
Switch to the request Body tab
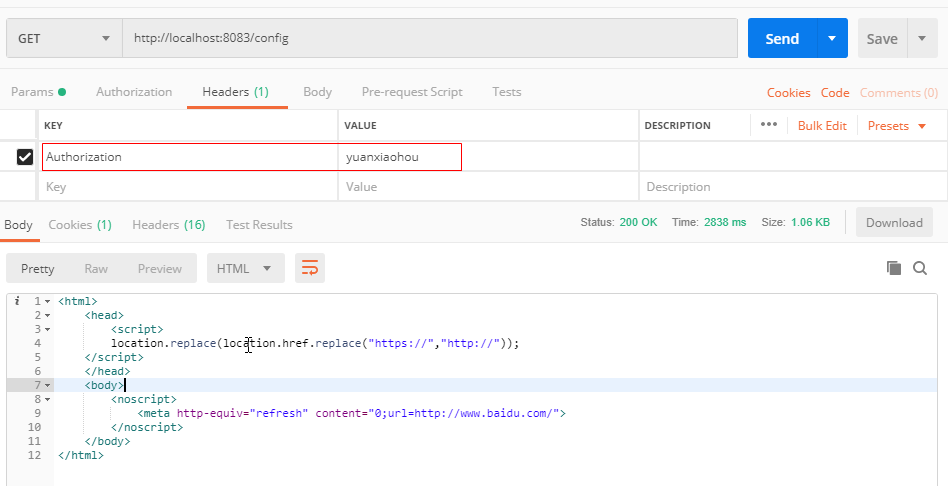pyautogui.click(x=317, y=92)
